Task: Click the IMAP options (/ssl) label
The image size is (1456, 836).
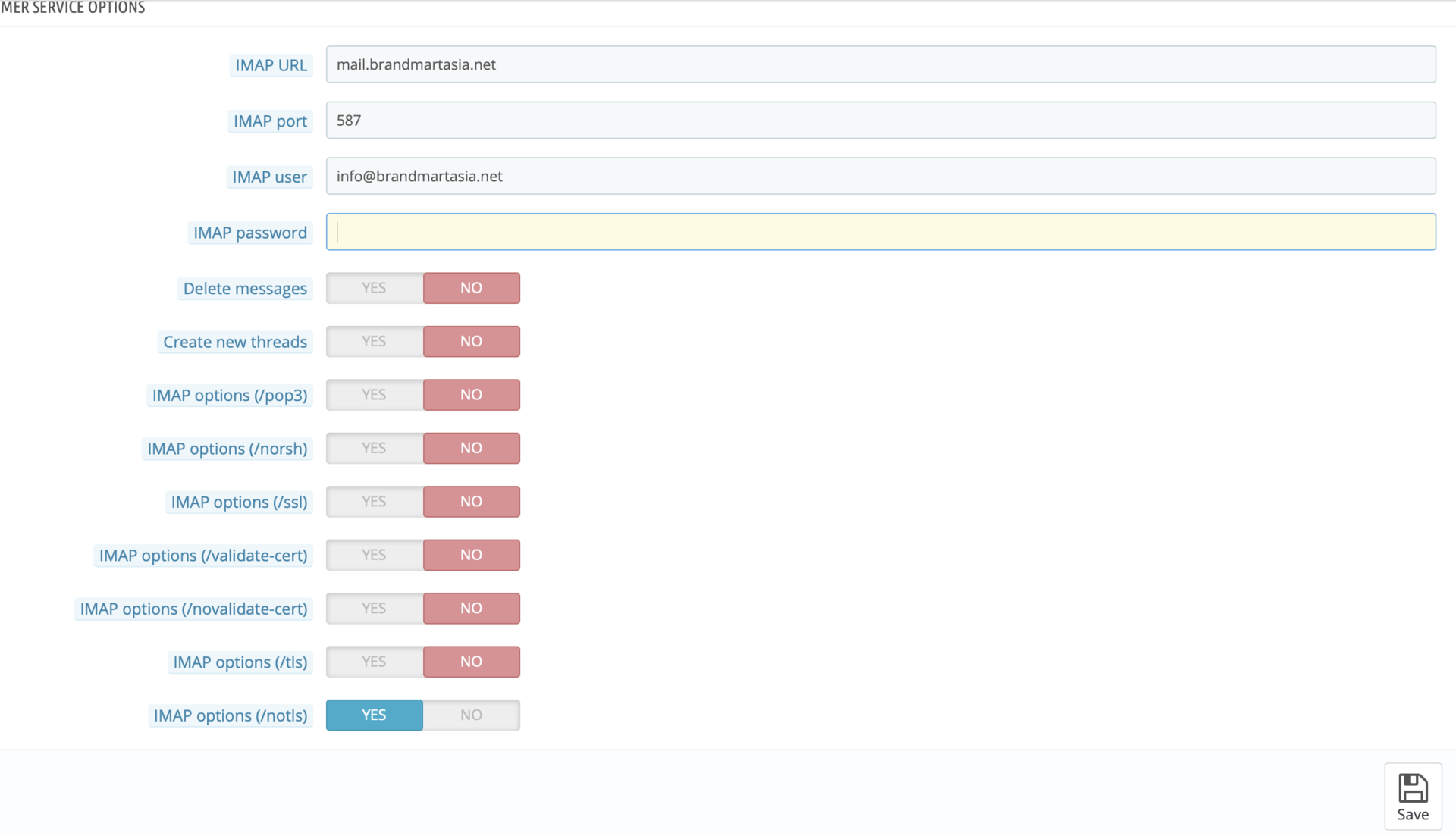Action: pyautogui.click(x=239, y=502)
